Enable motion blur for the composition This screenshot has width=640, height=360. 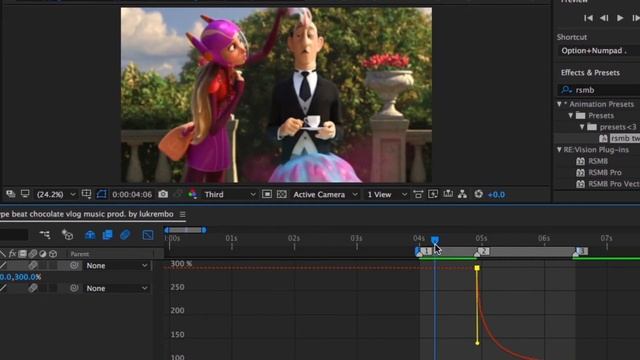tap(125, 235)
